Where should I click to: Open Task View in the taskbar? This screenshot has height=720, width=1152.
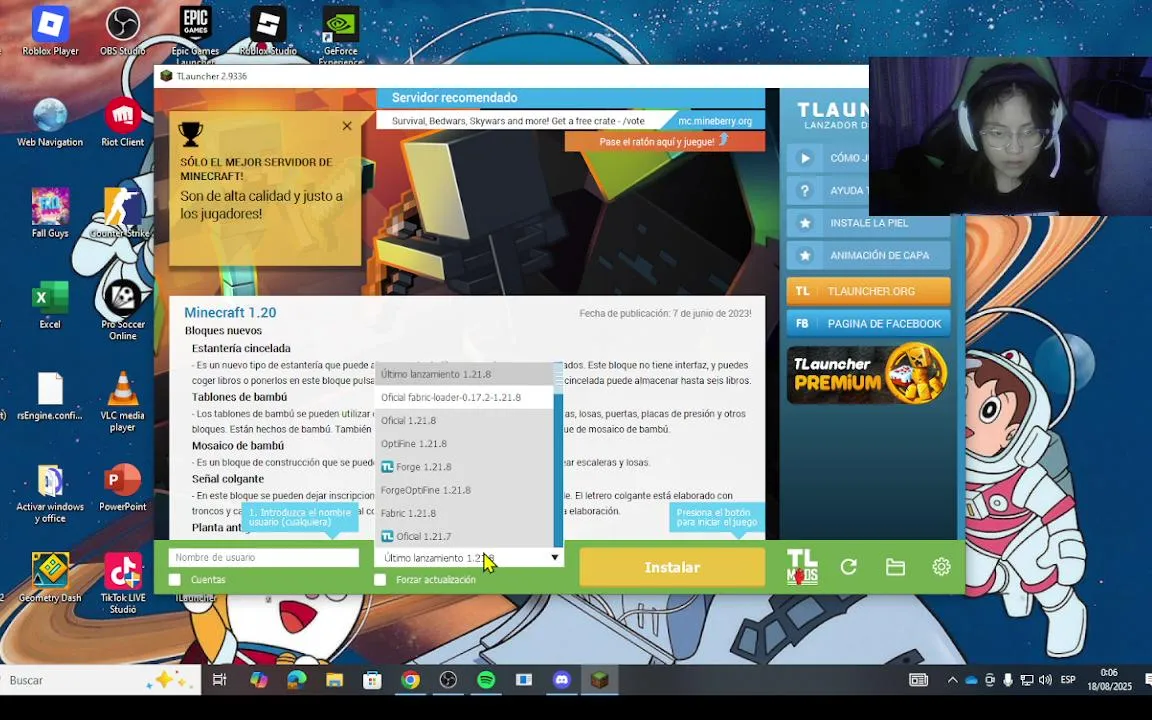pos(220,680)
